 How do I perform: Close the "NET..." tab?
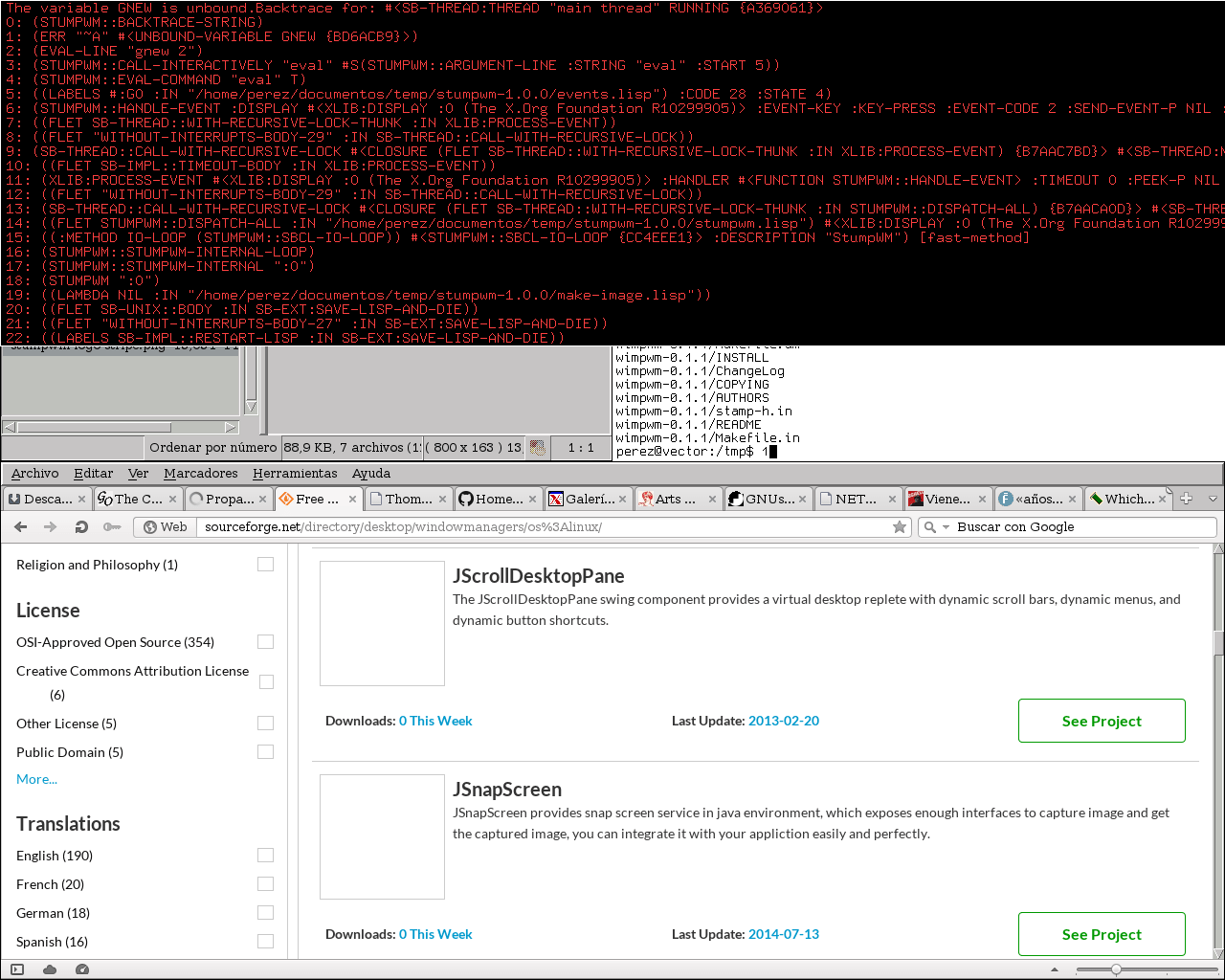892,499
